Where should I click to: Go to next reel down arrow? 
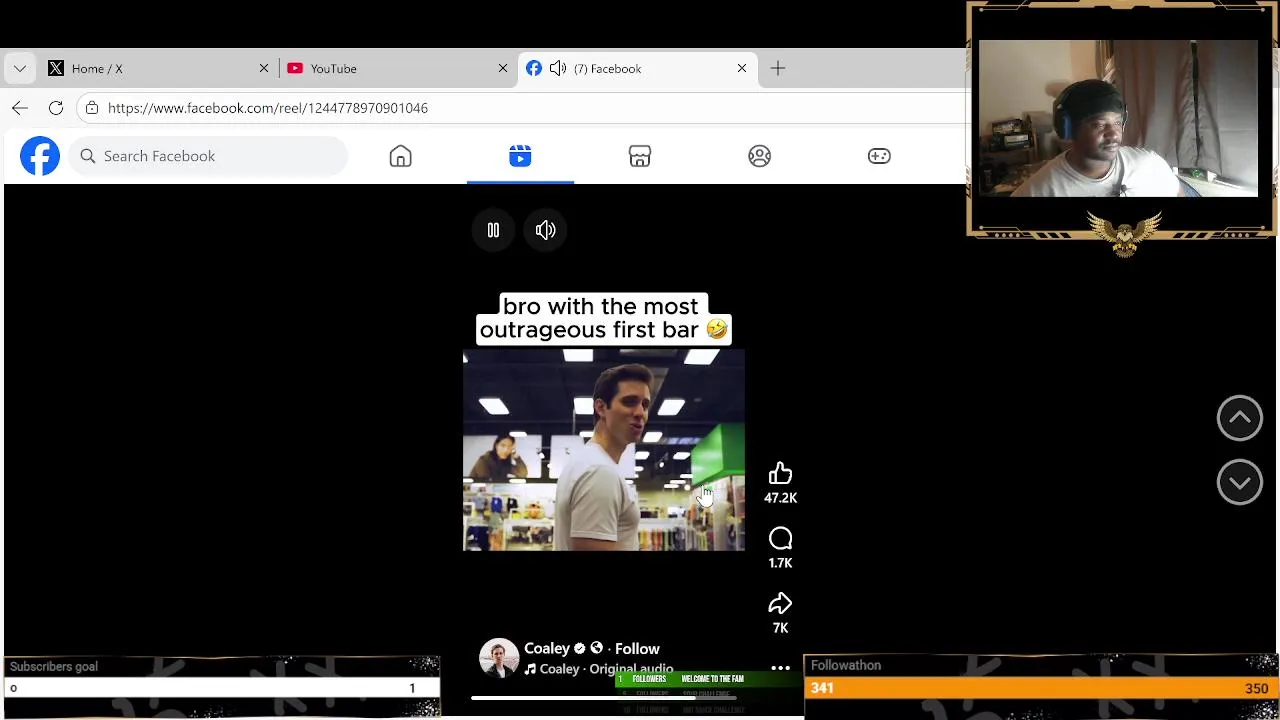click(1239, 482)
